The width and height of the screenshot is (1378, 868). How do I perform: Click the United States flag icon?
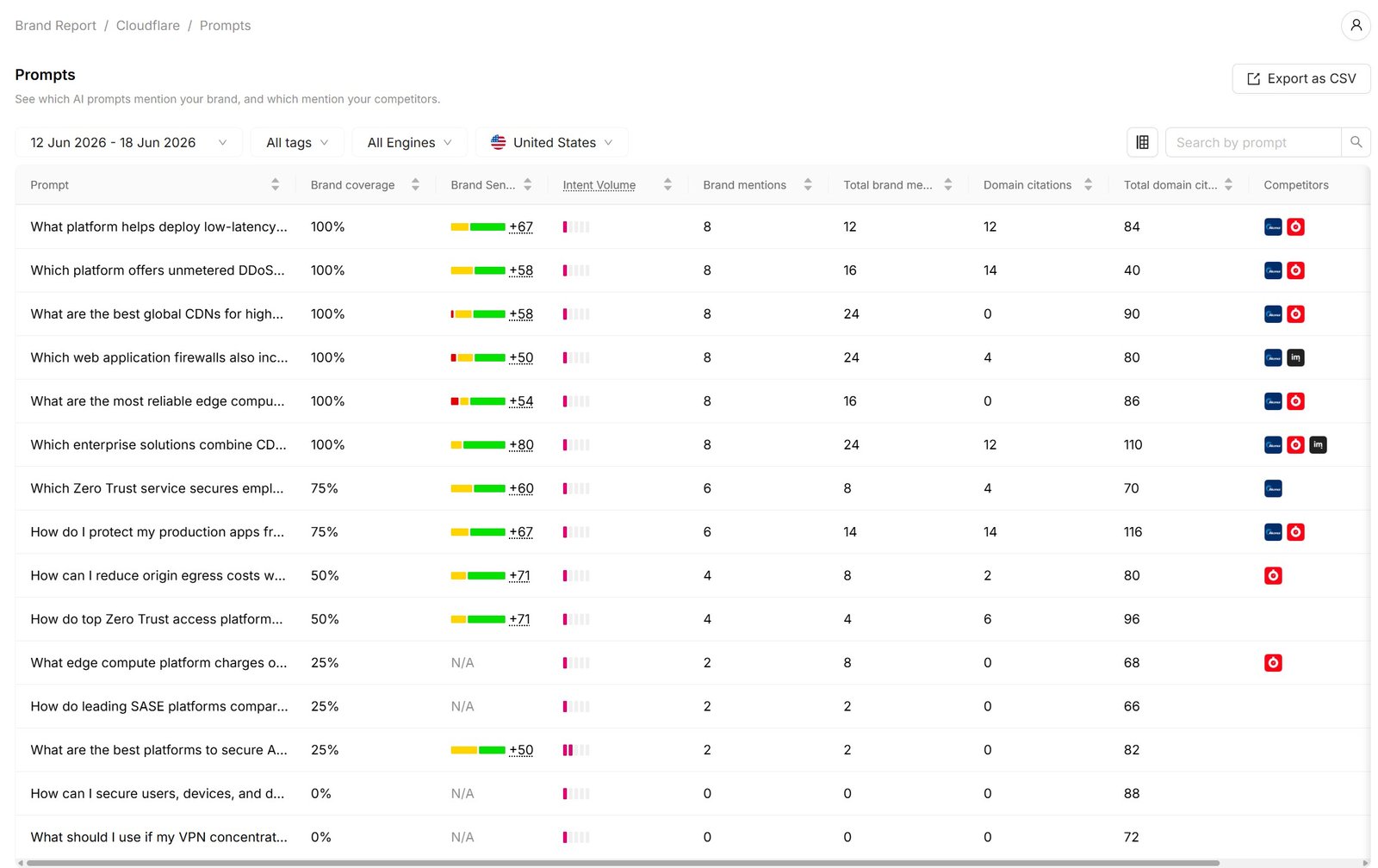(498, 142)
